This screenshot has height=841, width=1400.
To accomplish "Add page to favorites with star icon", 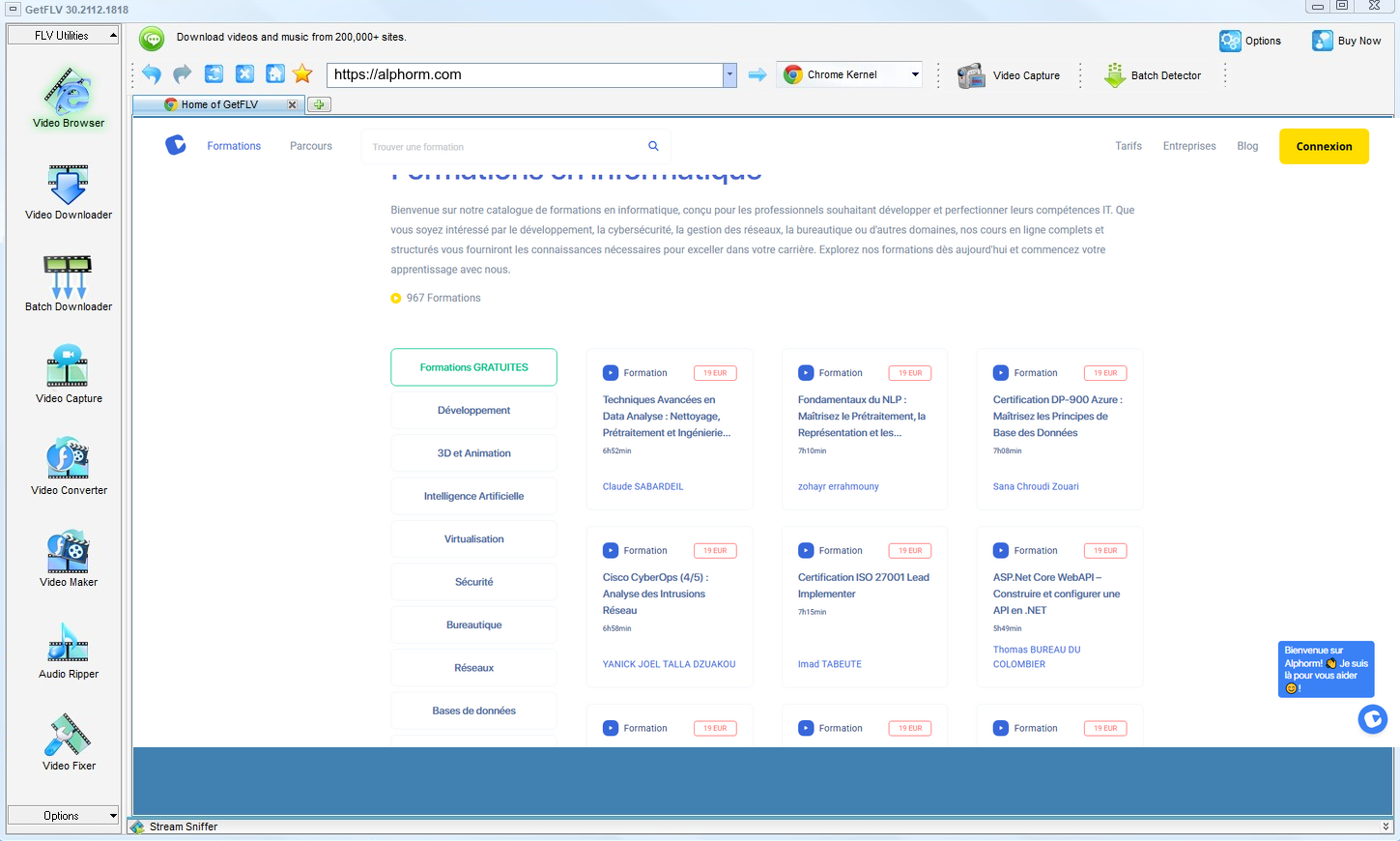I will click(302, 74).
